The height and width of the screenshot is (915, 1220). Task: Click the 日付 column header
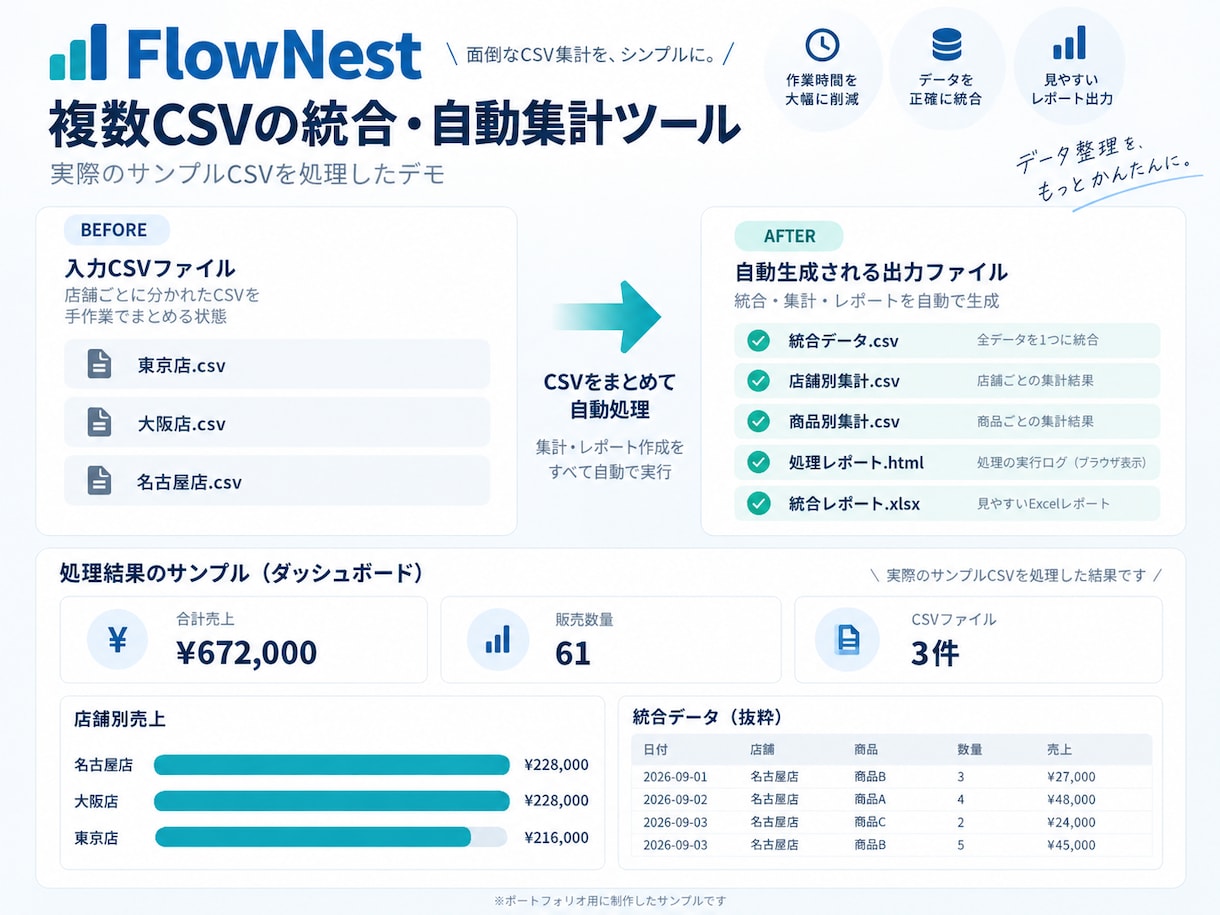click(x=655, y=749)
